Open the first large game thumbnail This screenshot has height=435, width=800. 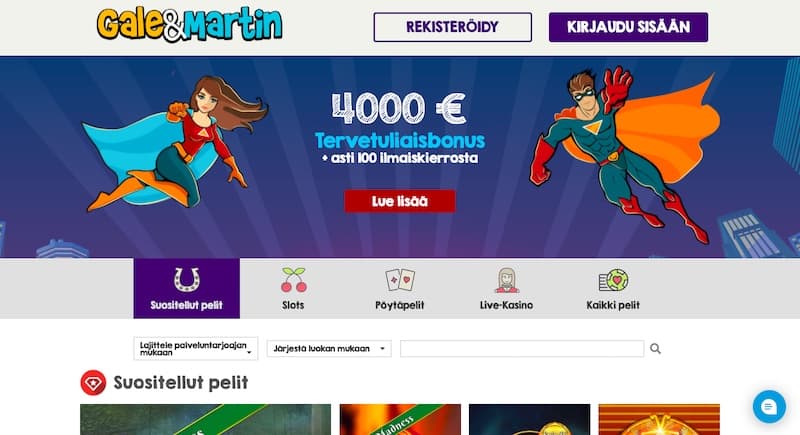[x=206, y=420]
